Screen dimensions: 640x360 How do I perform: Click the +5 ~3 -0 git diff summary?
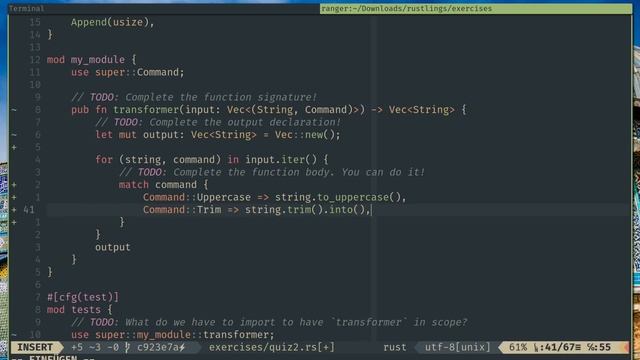point(95,347)
